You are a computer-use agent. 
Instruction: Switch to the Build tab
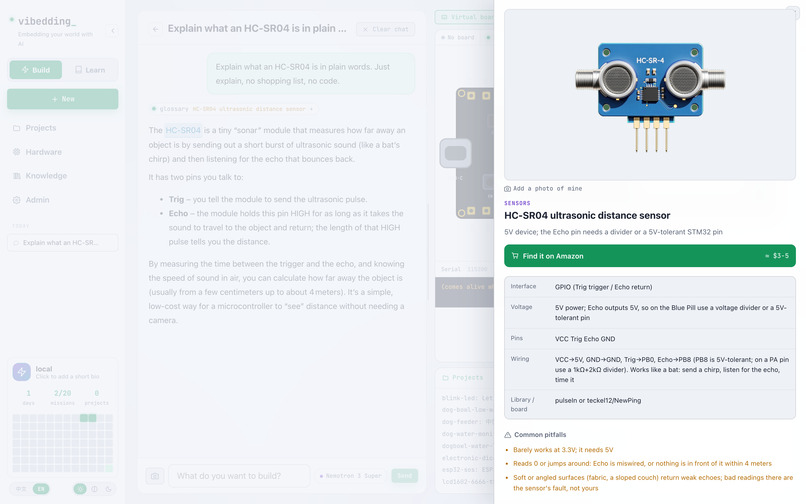(35, 70)
